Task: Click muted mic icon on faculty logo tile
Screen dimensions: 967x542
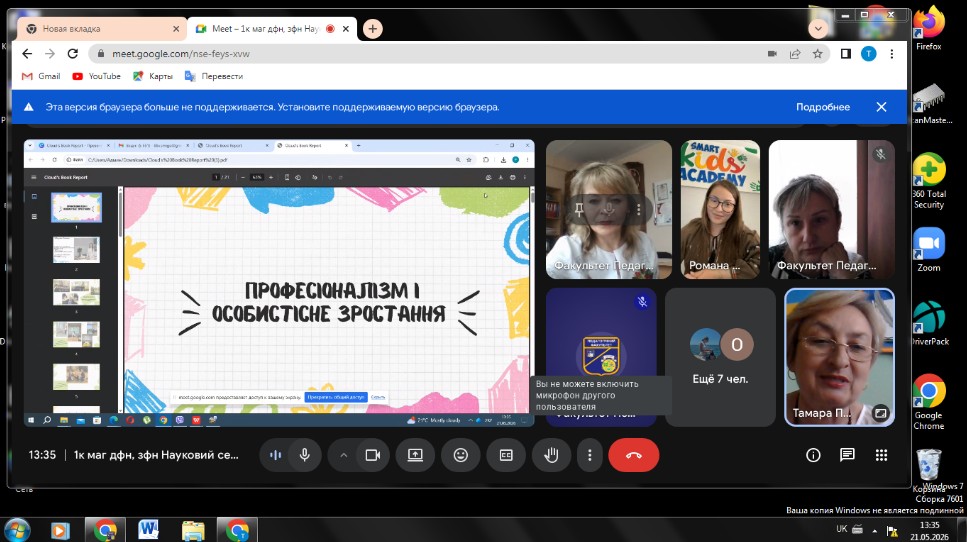Action: [x=642, y=302]
